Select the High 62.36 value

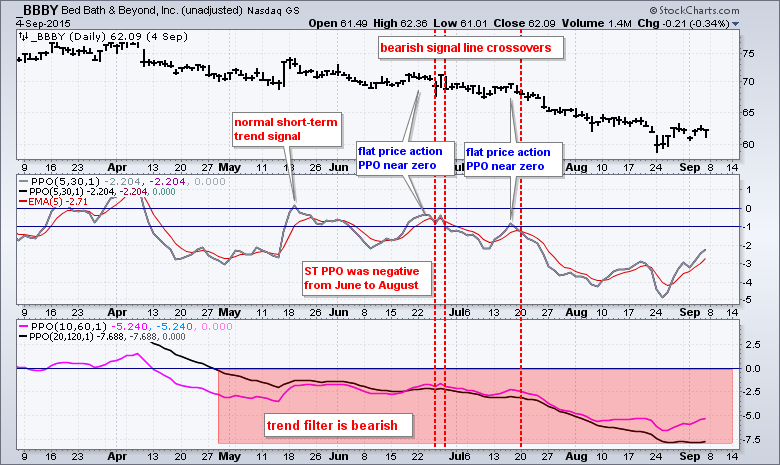pyautogui.click(x=400, y=23)
